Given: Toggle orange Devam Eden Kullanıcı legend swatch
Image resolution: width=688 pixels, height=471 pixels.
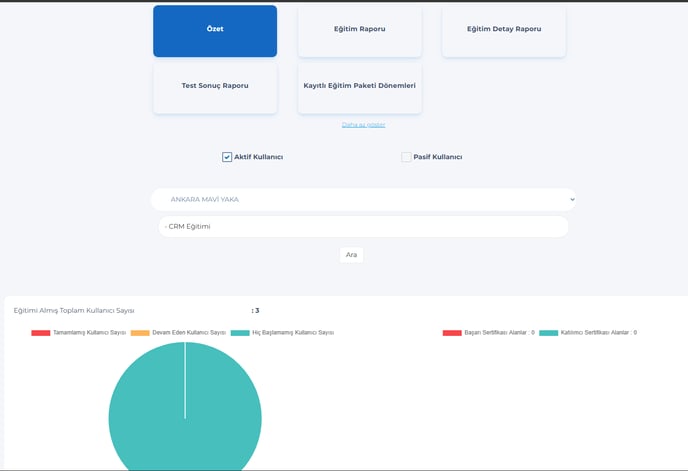Looking at the screenshot, I should tap(140, 332).
